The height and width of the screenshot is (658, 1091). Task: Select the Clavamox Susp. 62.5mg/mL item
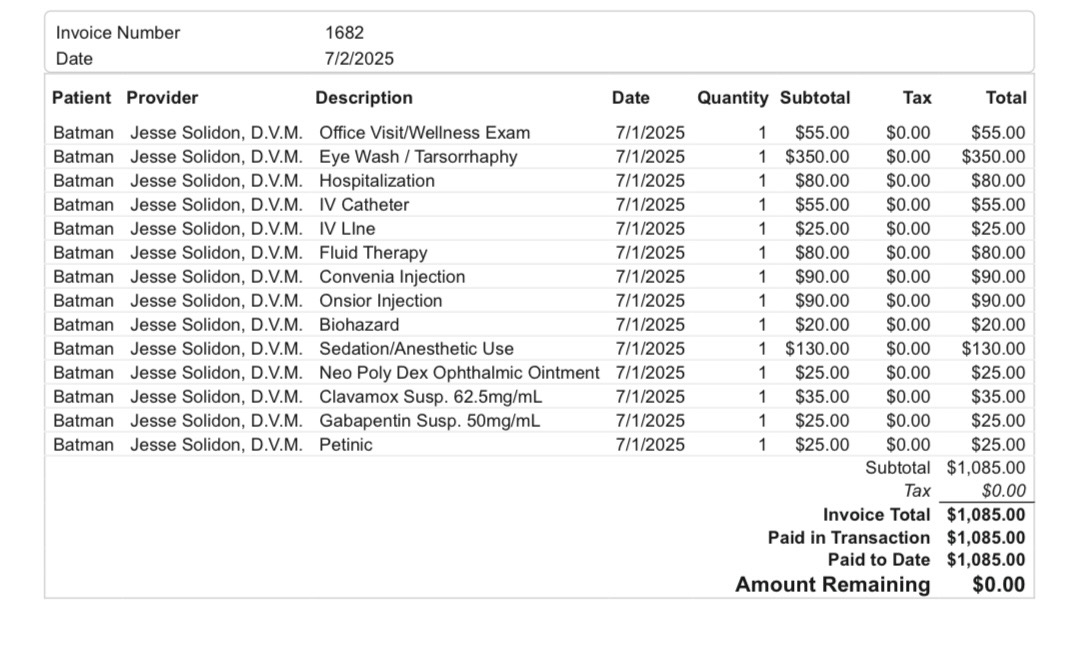click(431, 397)
